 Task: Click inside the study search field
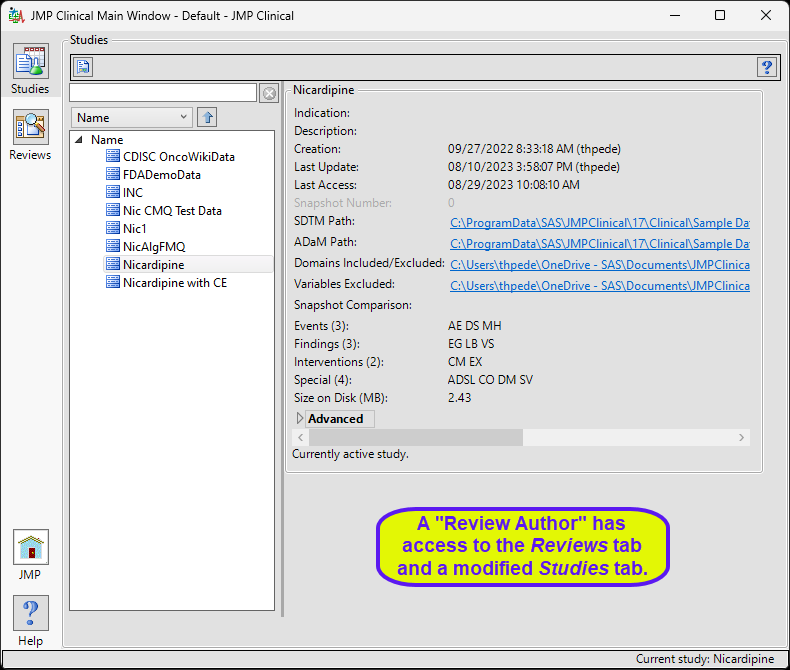163,93
